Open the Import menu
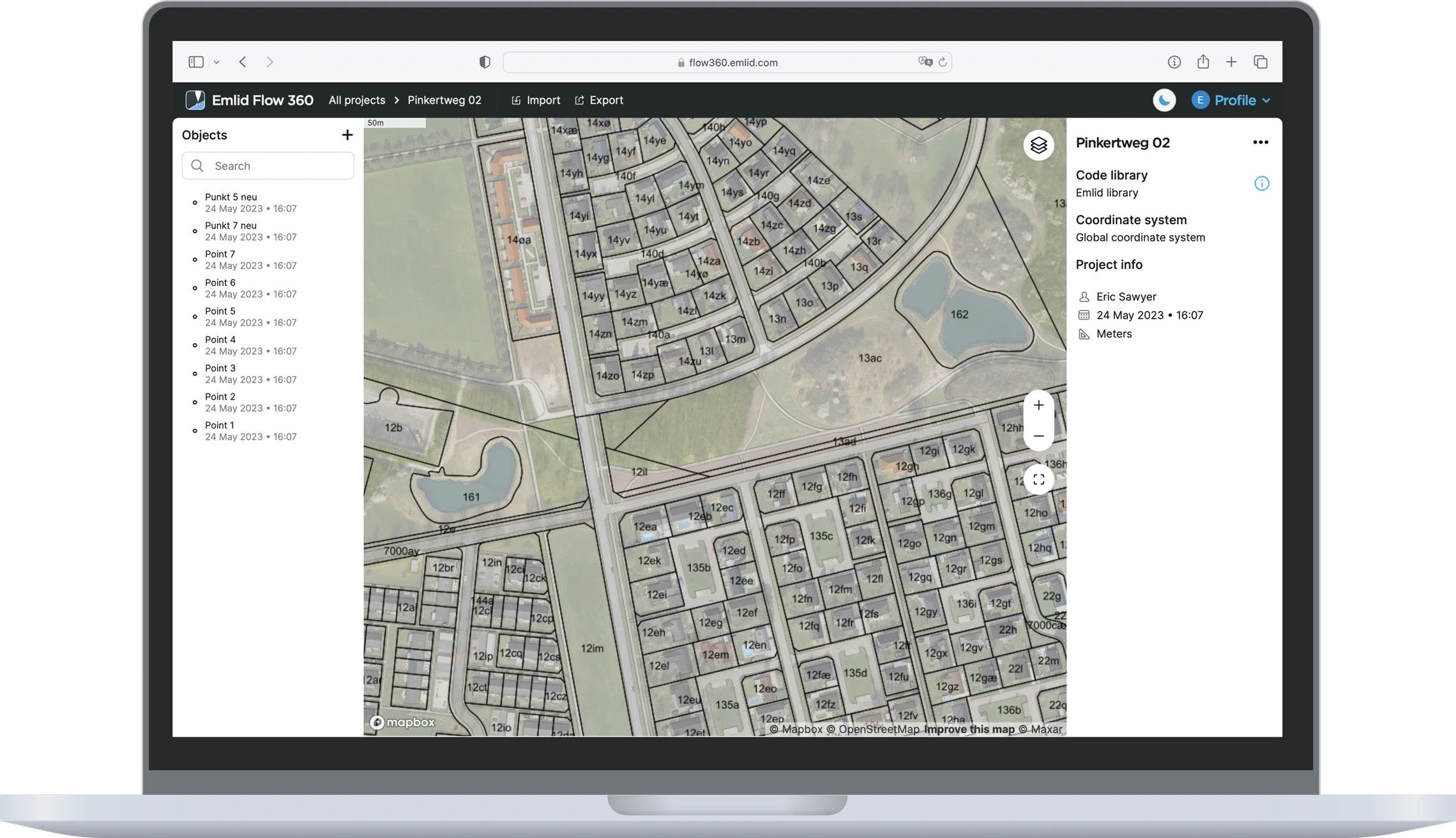Viewport: 1456px width, 838px height. [x=536, y=100]
